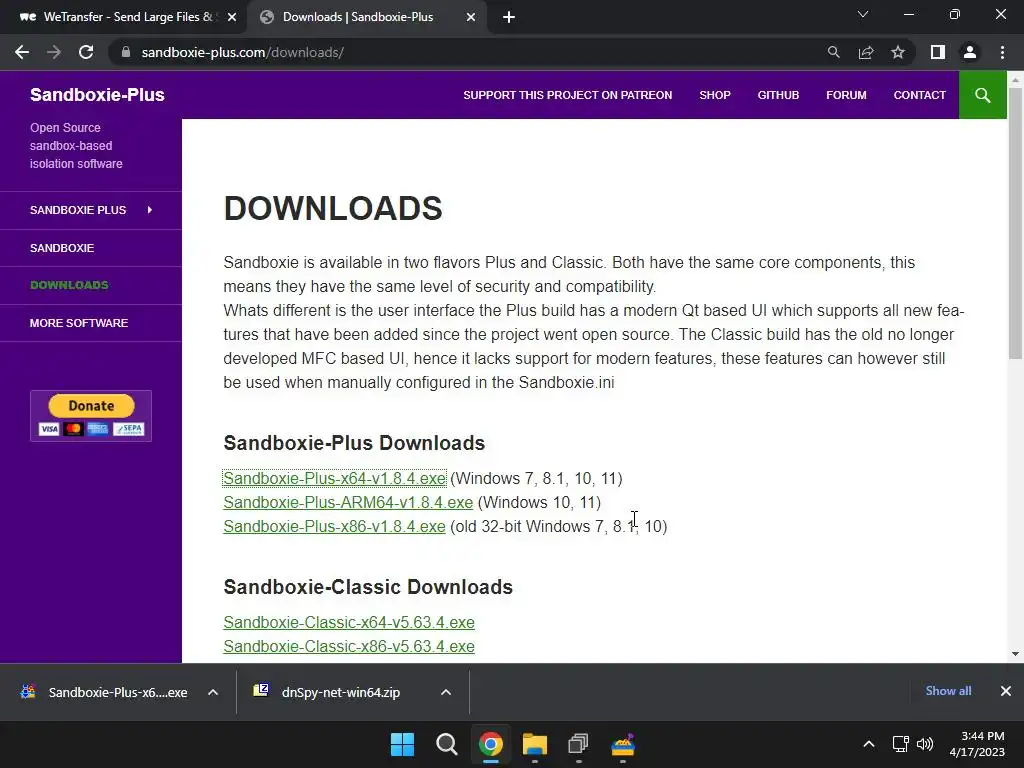Click the address bar URL
This screenshot has height=768, width=1024.
[242, 52]
